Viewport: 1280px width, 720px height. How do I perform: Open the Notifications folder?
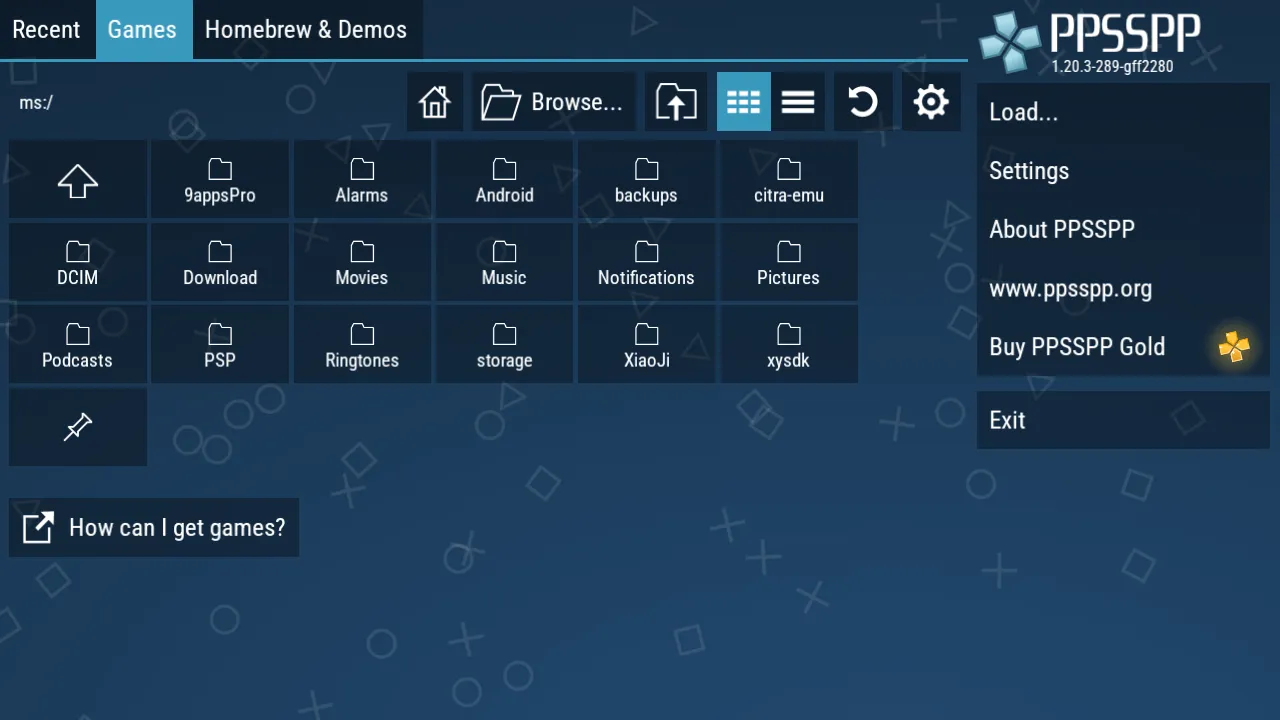(x=646, y=263)
